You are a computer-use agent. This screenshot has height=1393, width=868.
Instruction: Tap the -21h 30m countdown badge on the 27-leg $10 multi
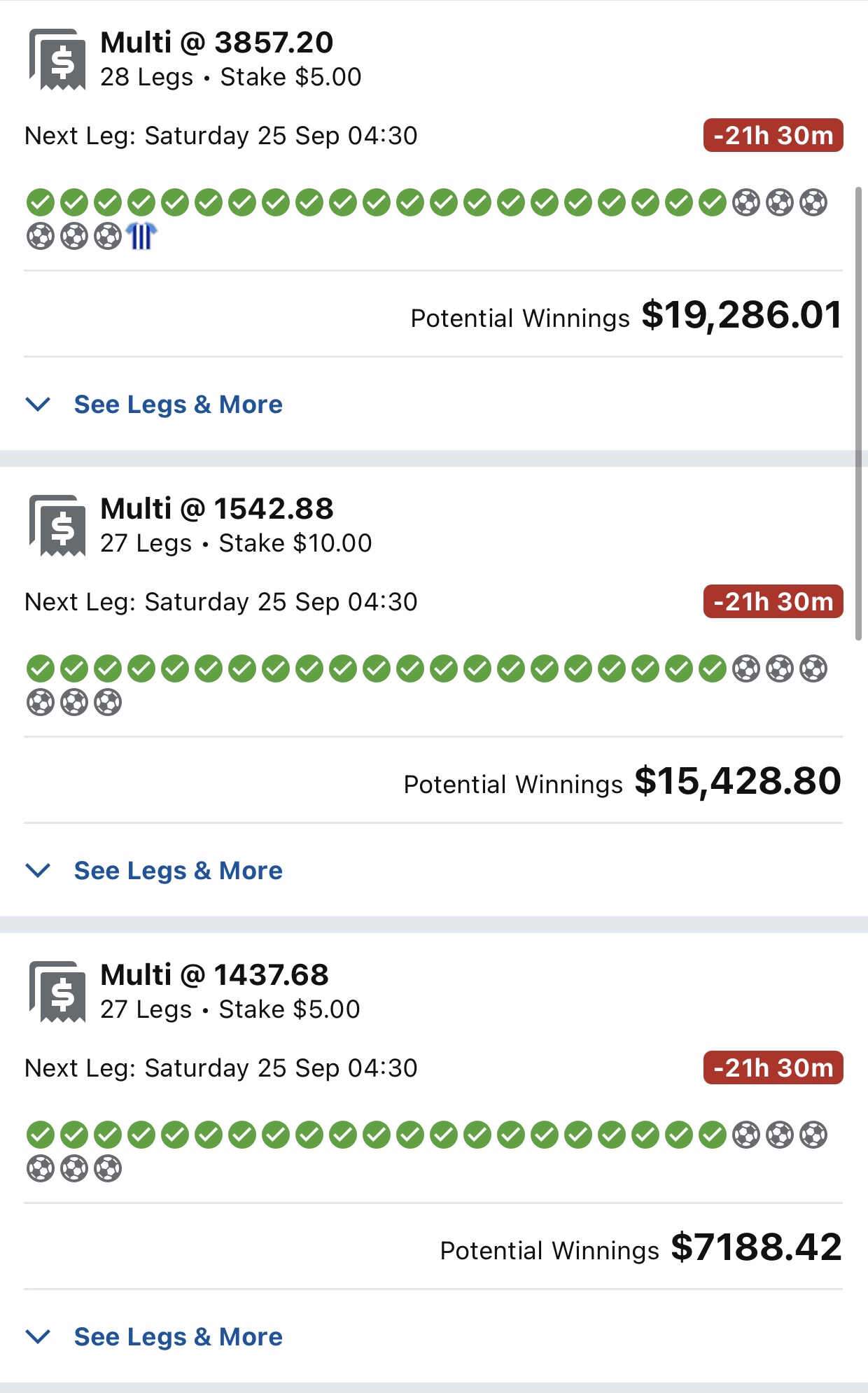[773, 601]
